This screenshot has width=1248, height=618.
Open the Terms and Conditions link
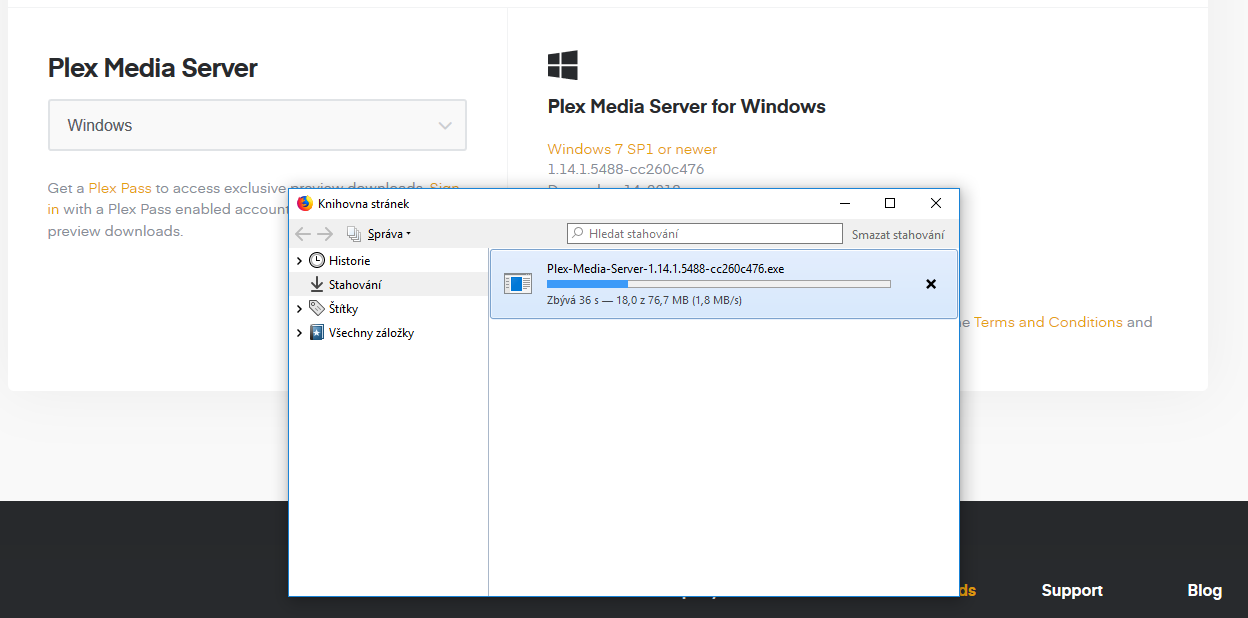pyautogui.click(x=1048, y=322)
